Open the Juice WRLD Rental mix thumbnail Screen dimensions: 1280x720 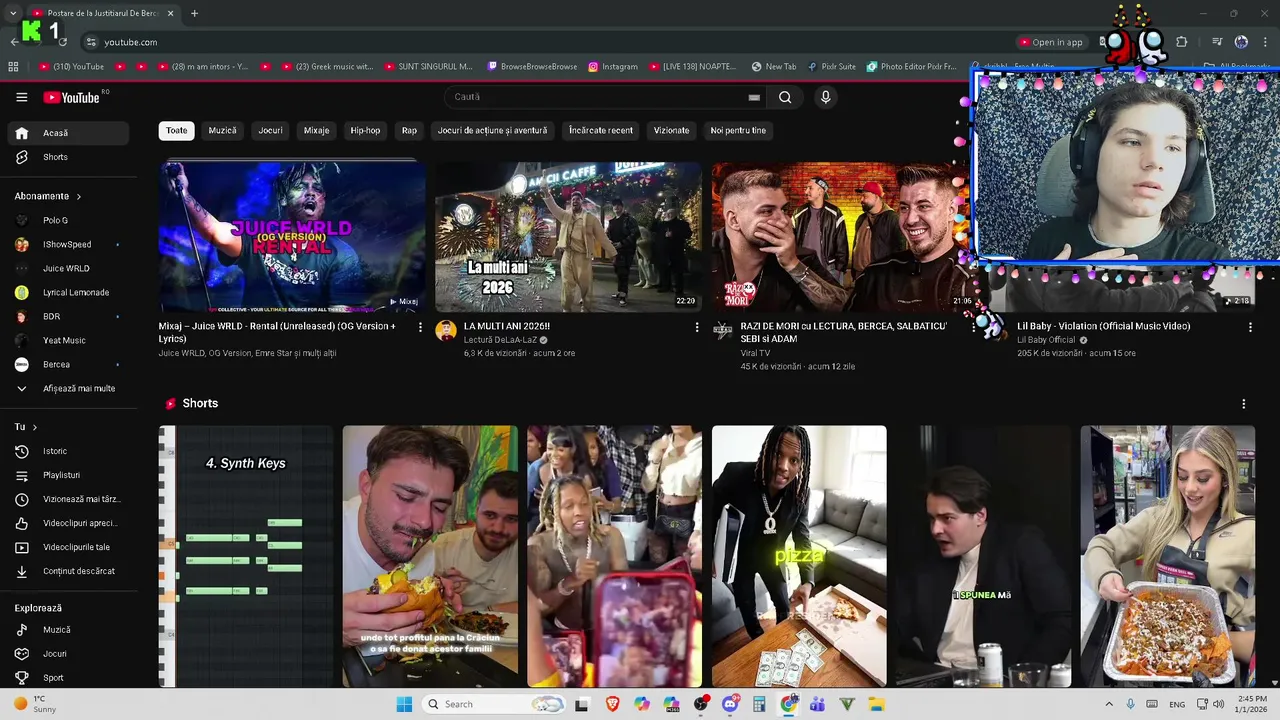coord(292,237)
